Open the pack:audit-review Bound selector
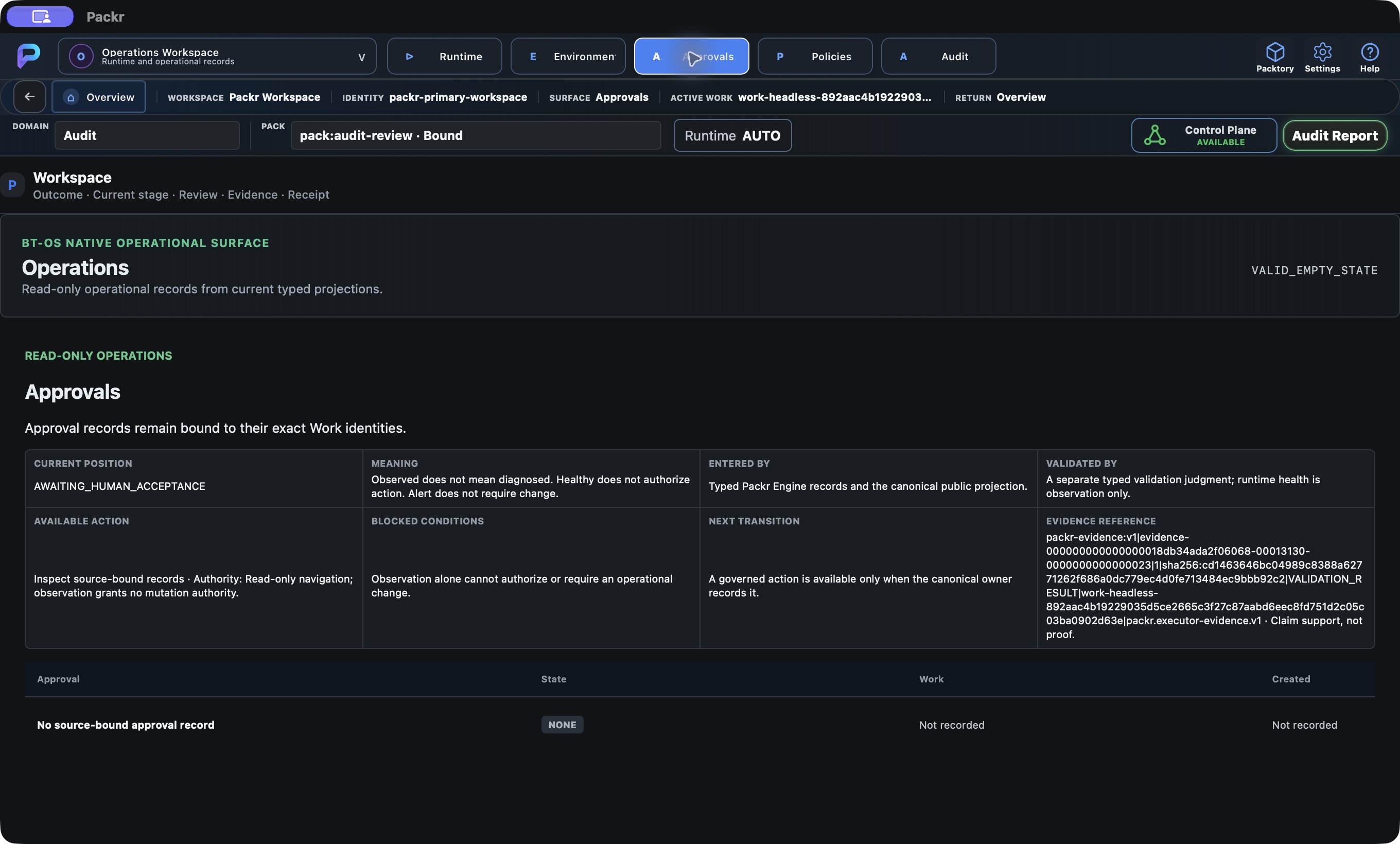1400x844 pixels. coord(476,135)
